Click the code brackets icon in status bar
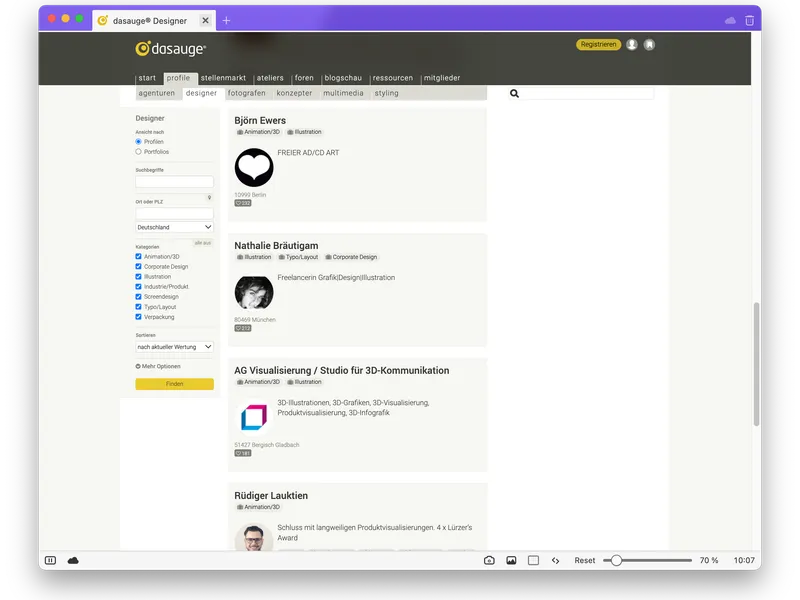This screenshot has width=800, height=600. coord(555,561)
